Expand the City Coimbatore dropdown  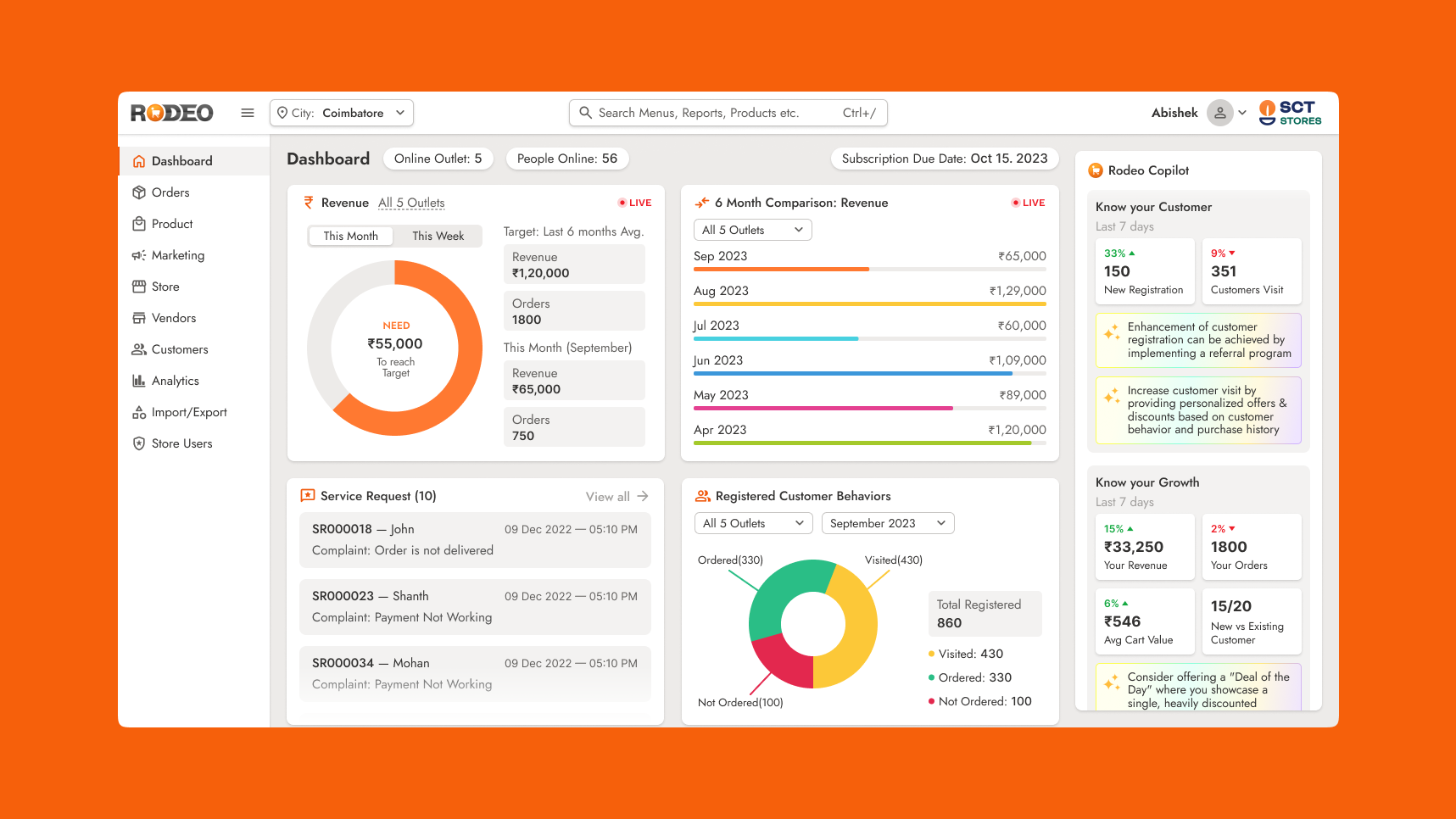click(342, 113)
